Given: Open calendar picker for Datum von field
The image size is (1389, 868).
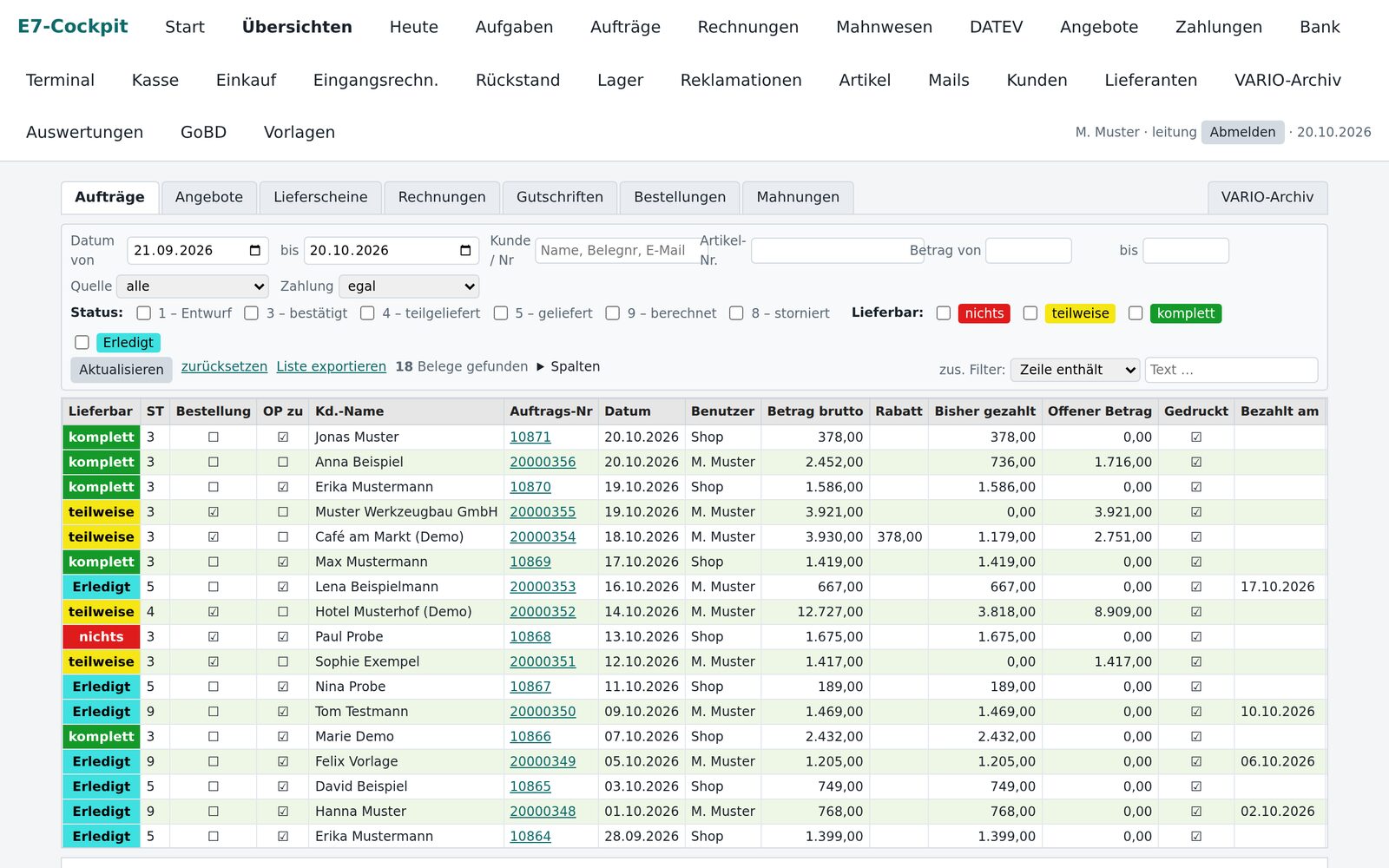Looking at the screenshot, I should coord(255,251).
